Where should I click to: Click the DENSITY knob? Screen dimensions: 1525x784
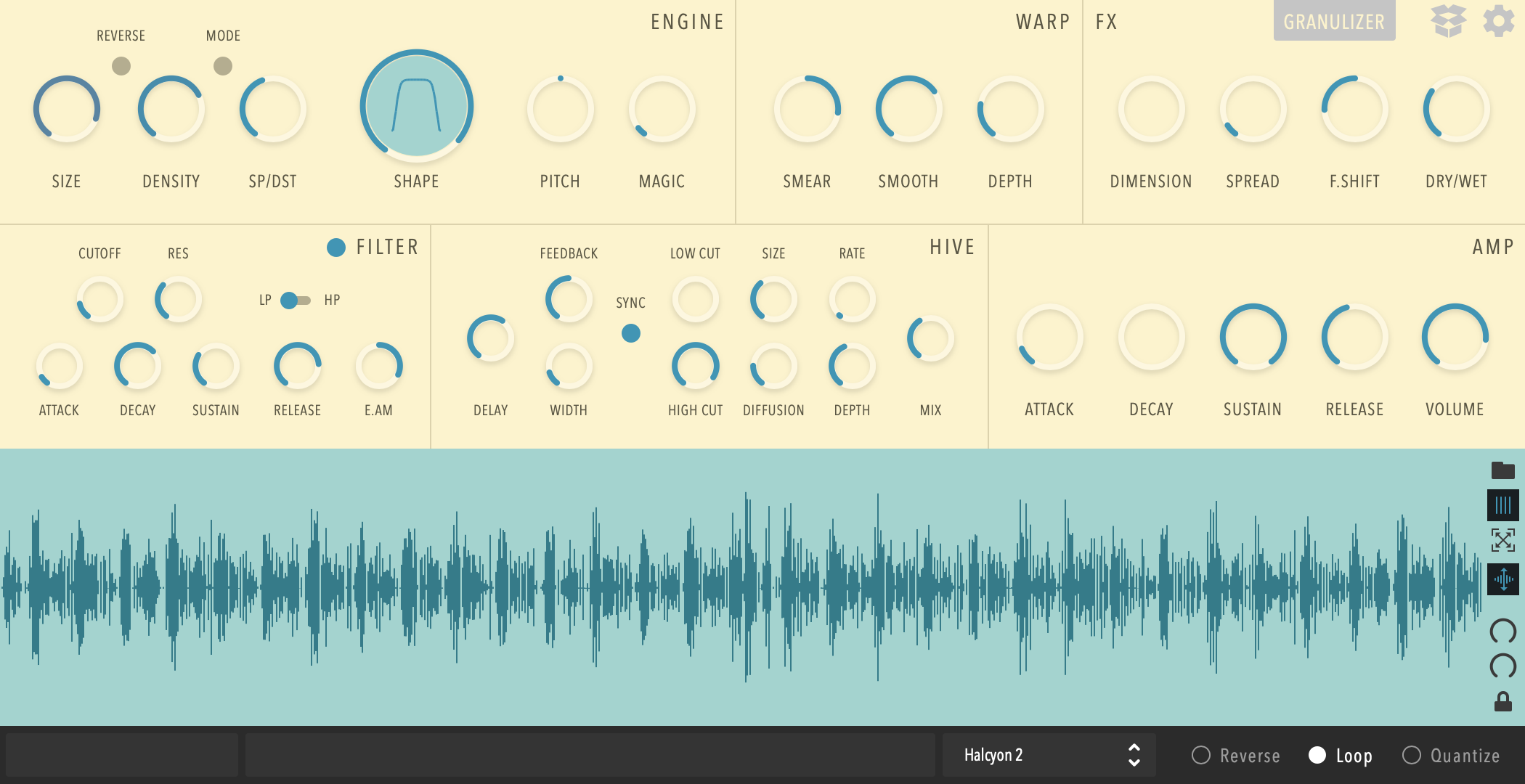[171, 109]
